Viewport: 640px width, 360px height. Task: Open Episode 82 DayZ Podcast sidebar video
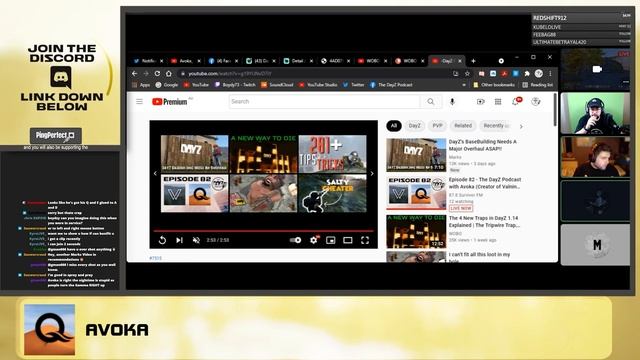coord(454,193)
